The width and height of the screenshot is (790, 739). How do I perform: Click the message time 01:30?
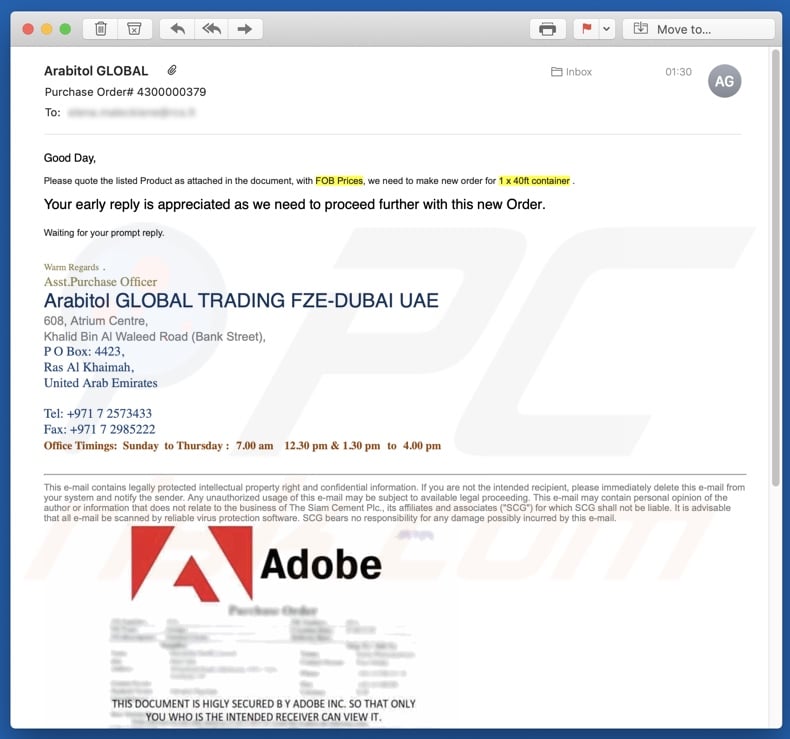click(678, 72)
